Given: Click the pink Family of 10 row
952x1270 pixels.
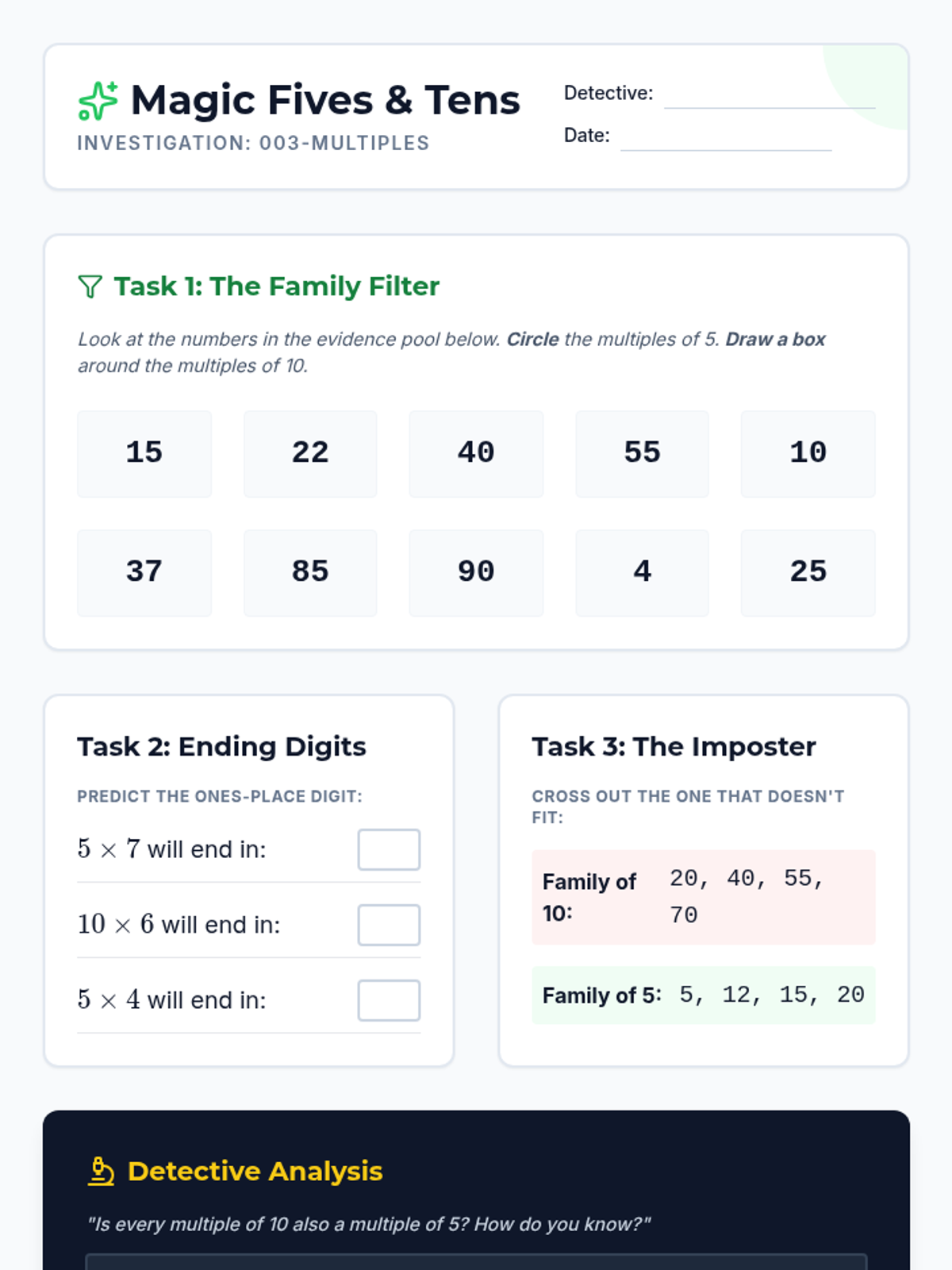Looking at the screenshot, I should tap(703, 897).
